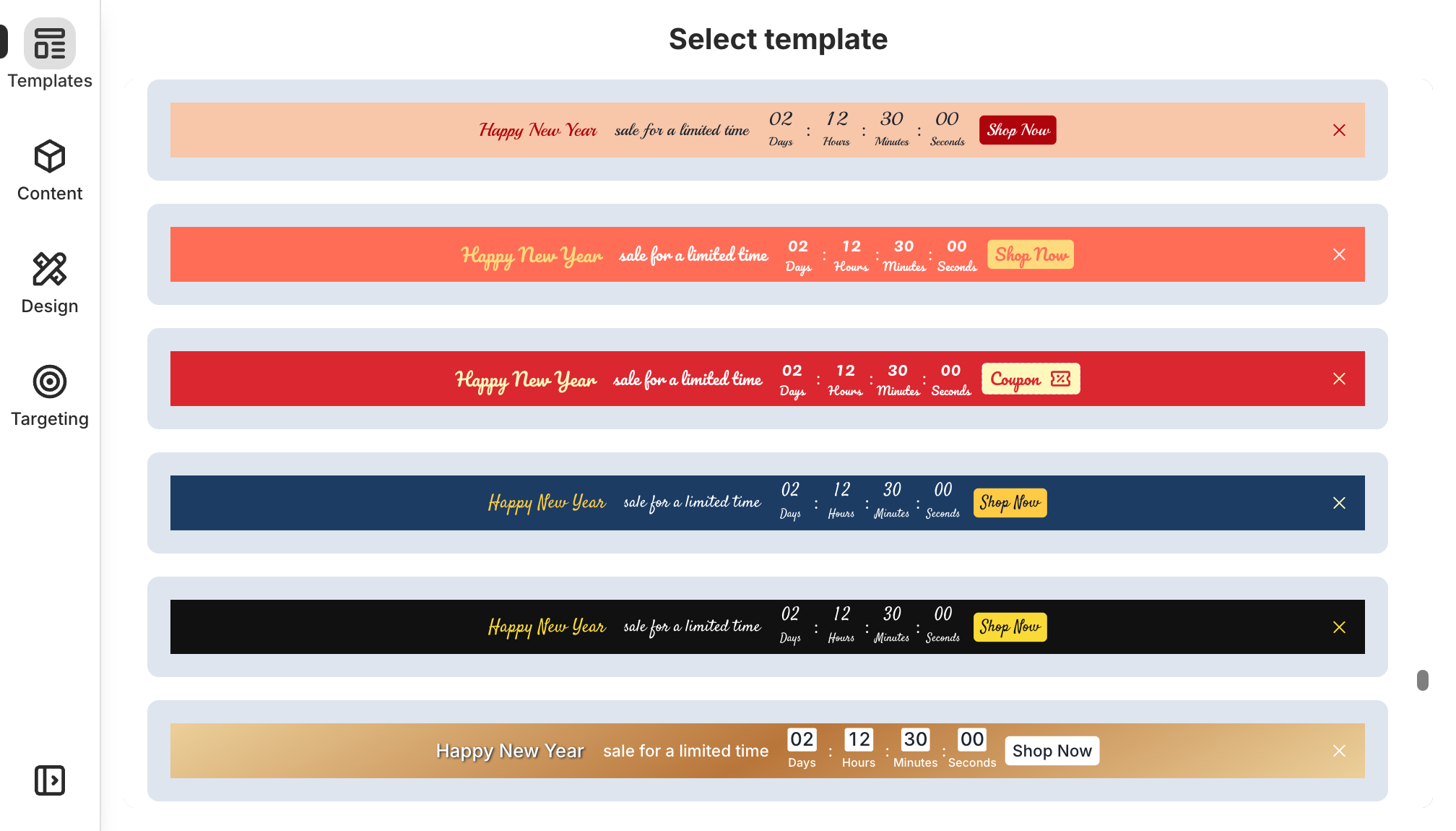The height and width of the screenshot is (831, 1456).
Task: Click 'sale for a limited time' on peach banner
Action: pos(682,130)
